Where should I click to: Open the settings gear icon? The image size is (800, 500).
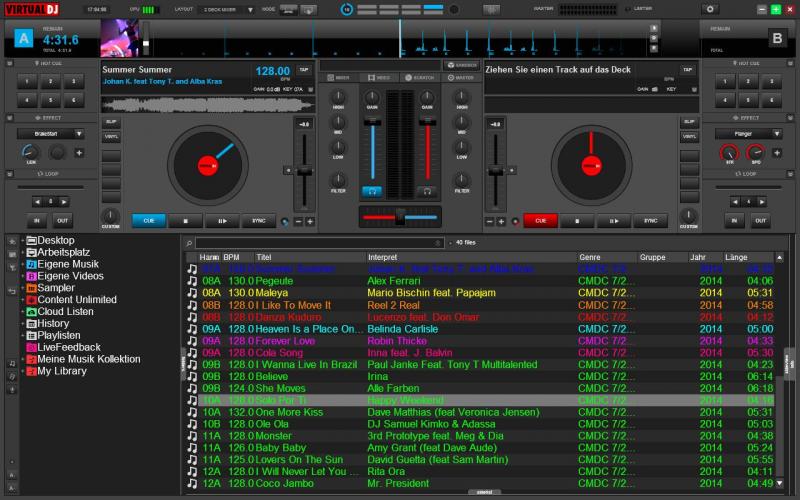(x=711, y=9)
